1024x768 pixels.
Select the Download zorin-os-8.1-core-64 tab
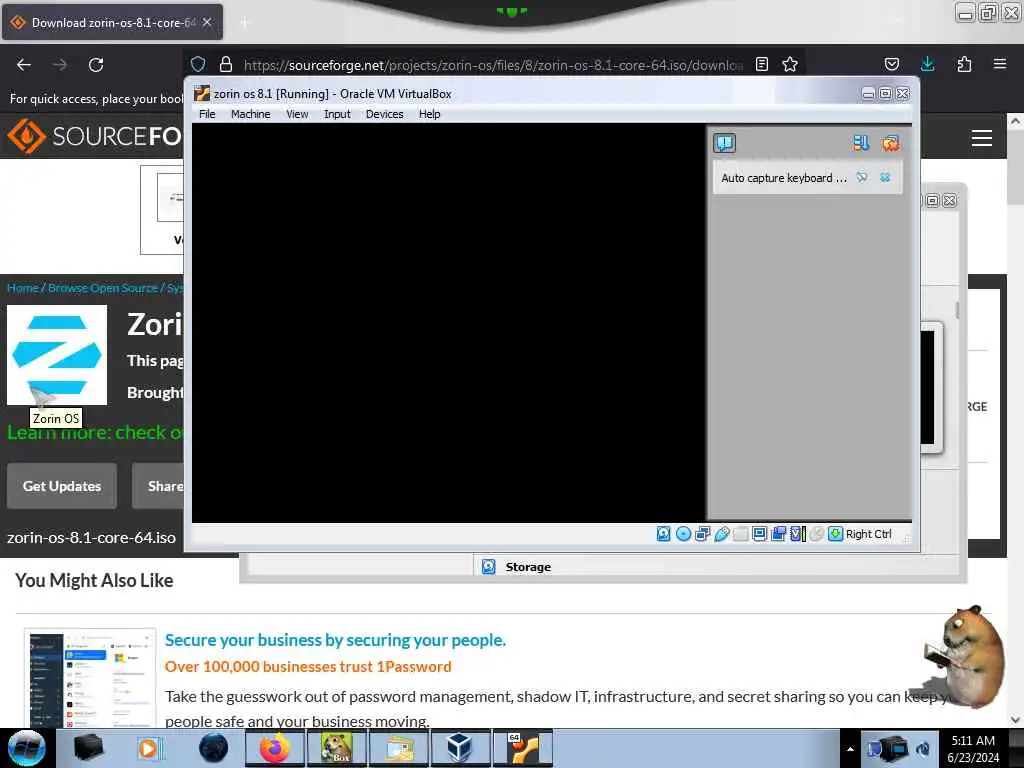tap(112, 23)
